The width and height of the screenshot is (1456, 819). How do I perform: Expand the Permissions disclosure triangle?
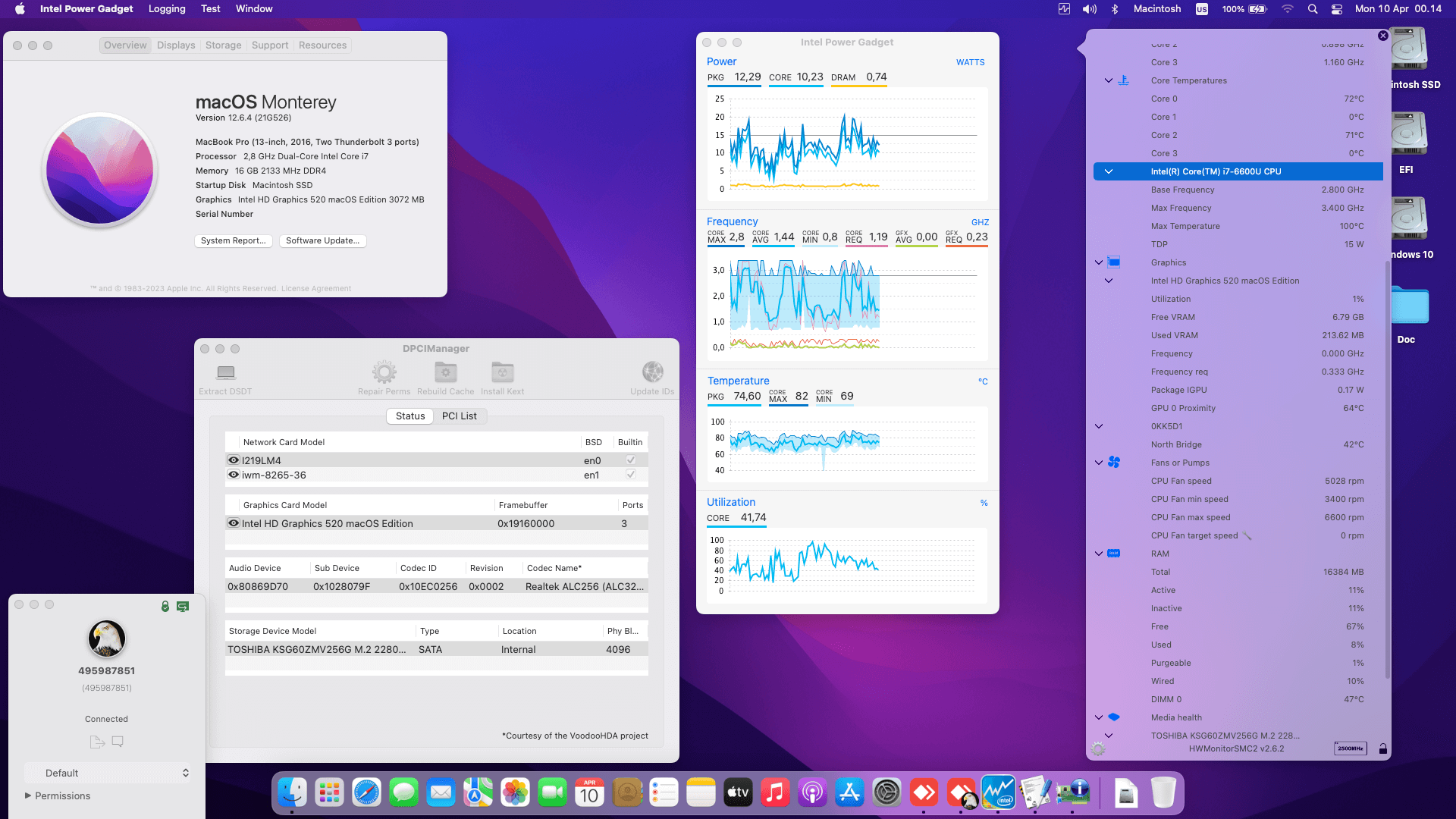coord(28,795)
